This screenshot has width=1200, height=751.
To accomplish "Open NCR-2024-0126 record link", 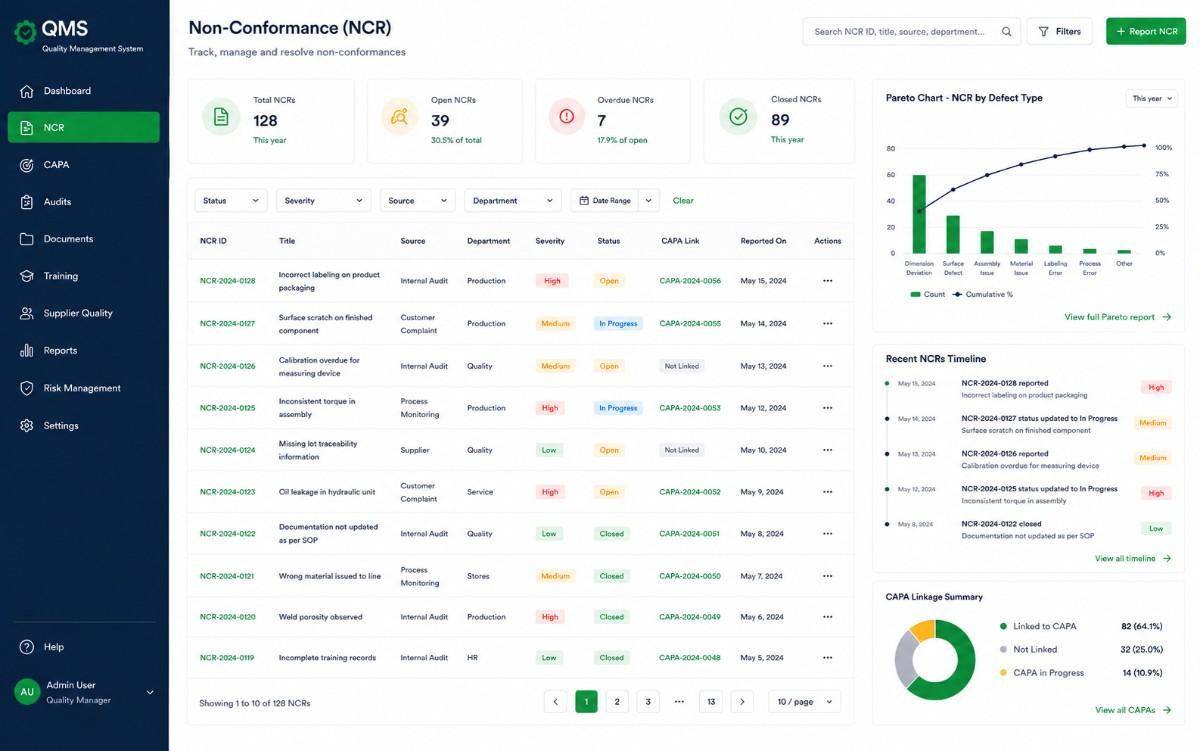I will pyautogui.click(x=227, y=366).
